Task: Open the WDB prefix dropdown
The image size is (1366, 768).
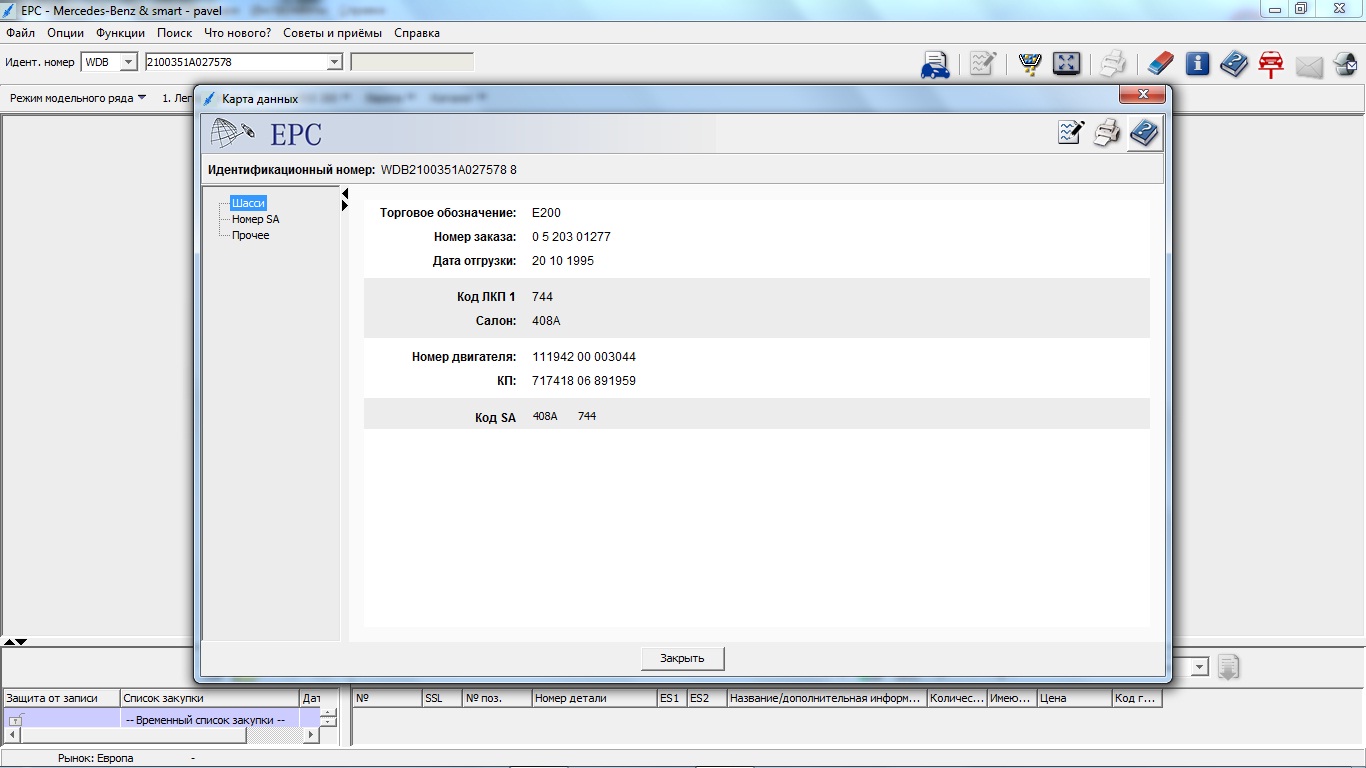Action: (128, 62)
